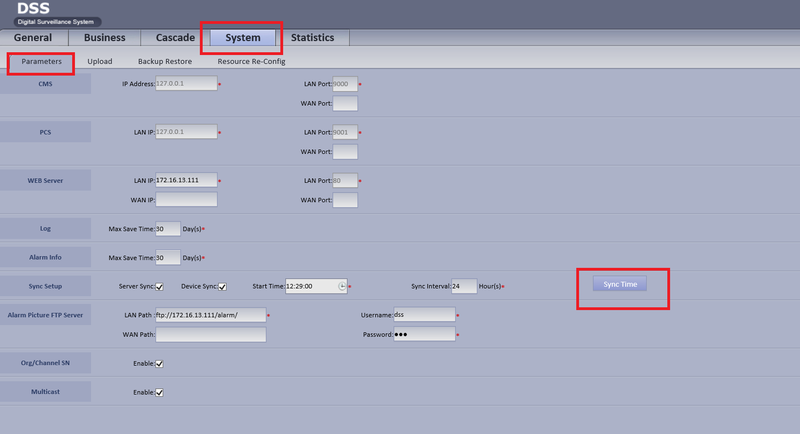The image size is (800, 434).
Task: Click the CMS LAN Port field
Action: (x=345, y=84)
